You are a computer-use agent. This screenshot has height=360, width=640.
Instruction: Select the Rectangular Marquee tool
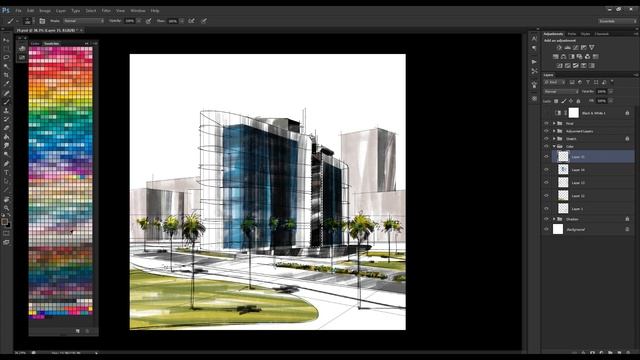coord(6,49)
